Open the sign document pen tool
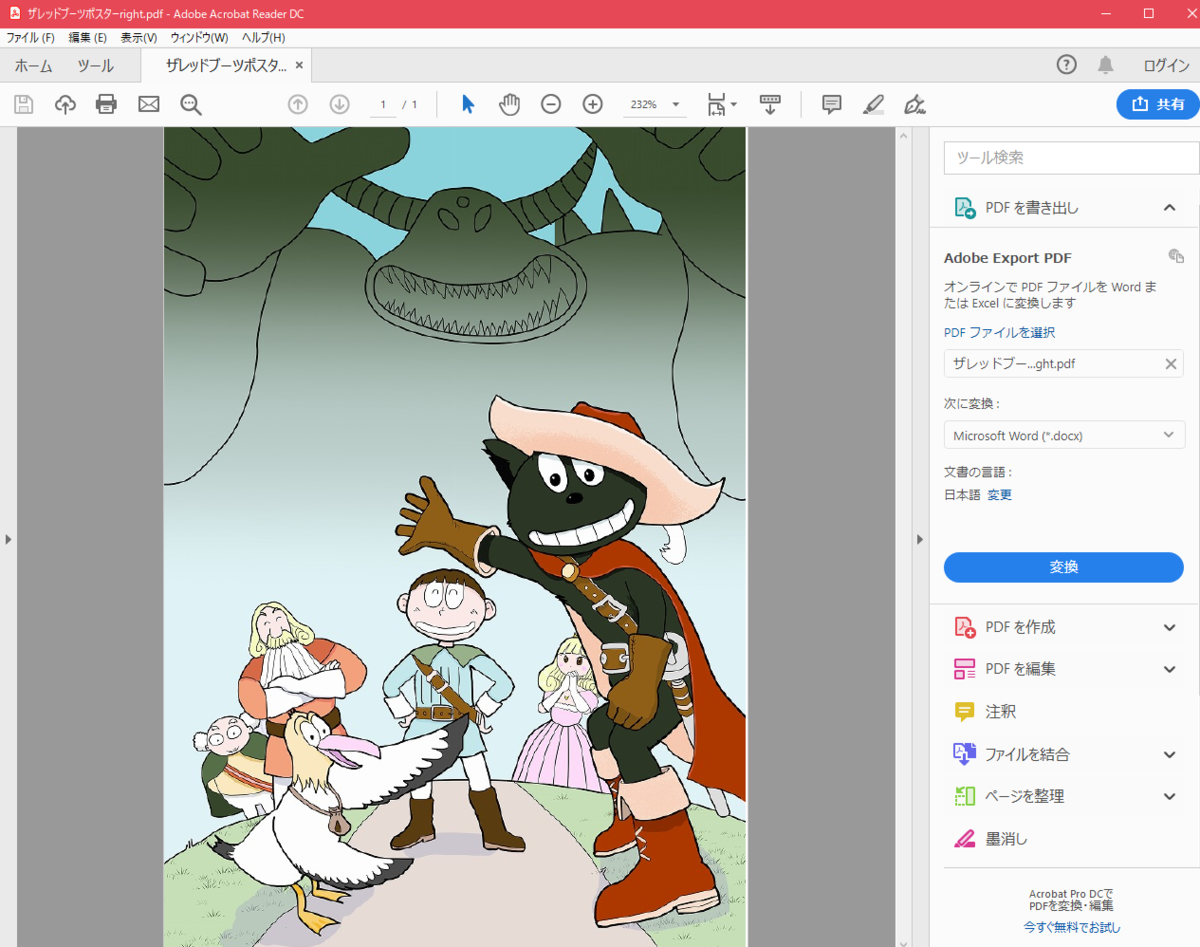Viewport: 1200px width, 947px height. (914, 104)
